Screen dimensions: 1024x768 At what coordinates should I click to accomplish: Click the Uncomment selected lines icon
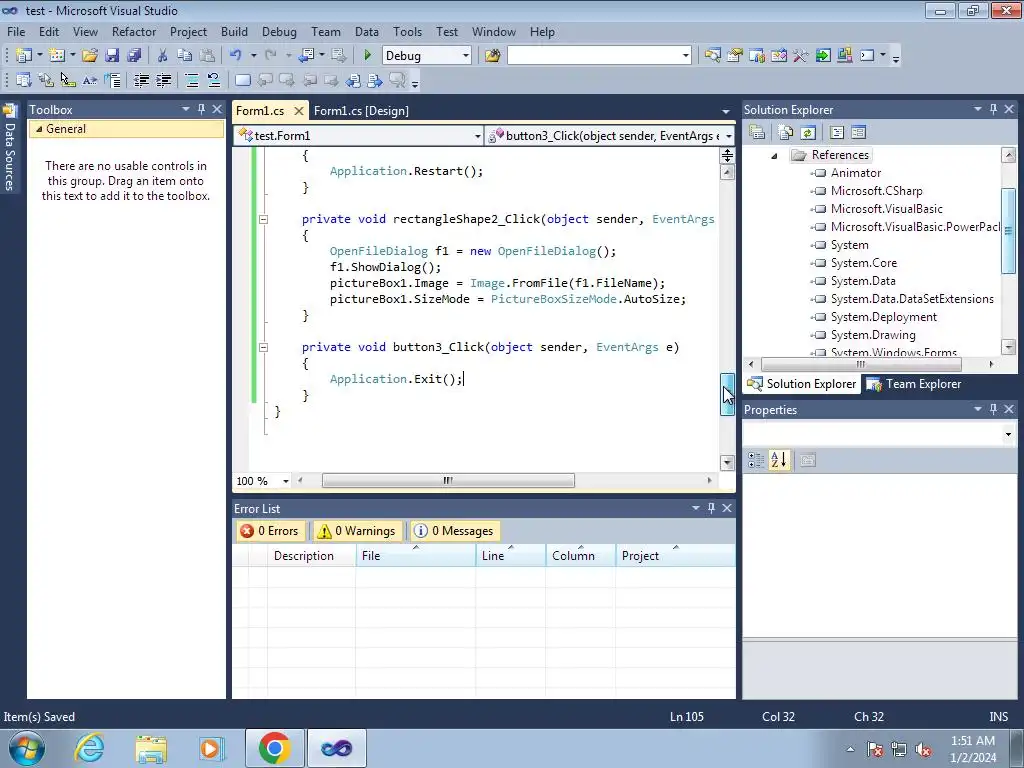click(214, 80)
